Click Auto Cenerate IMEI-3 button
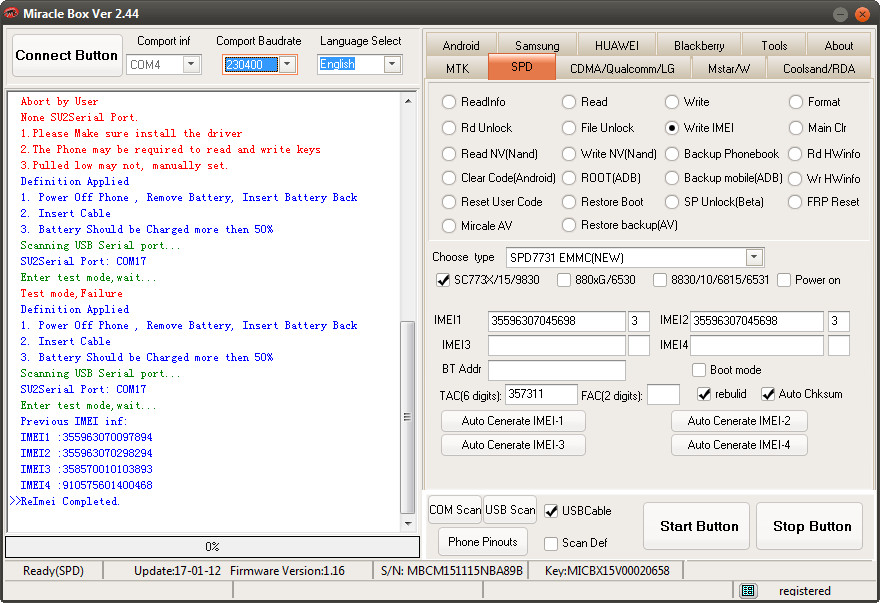880x603 pixels. coord(513,445)
